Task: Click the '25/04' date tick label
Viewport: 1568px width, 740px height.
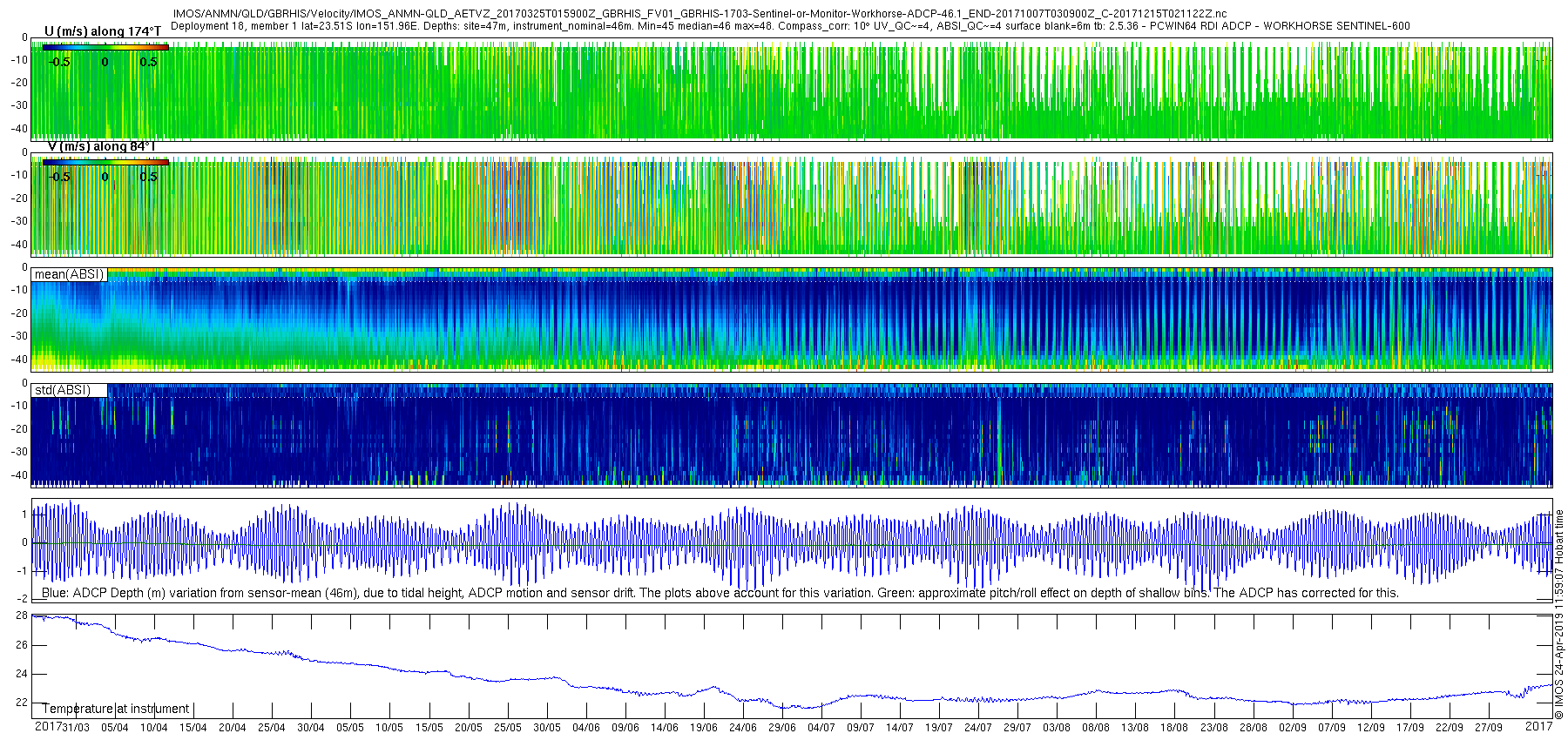Action: click(272, 728)
